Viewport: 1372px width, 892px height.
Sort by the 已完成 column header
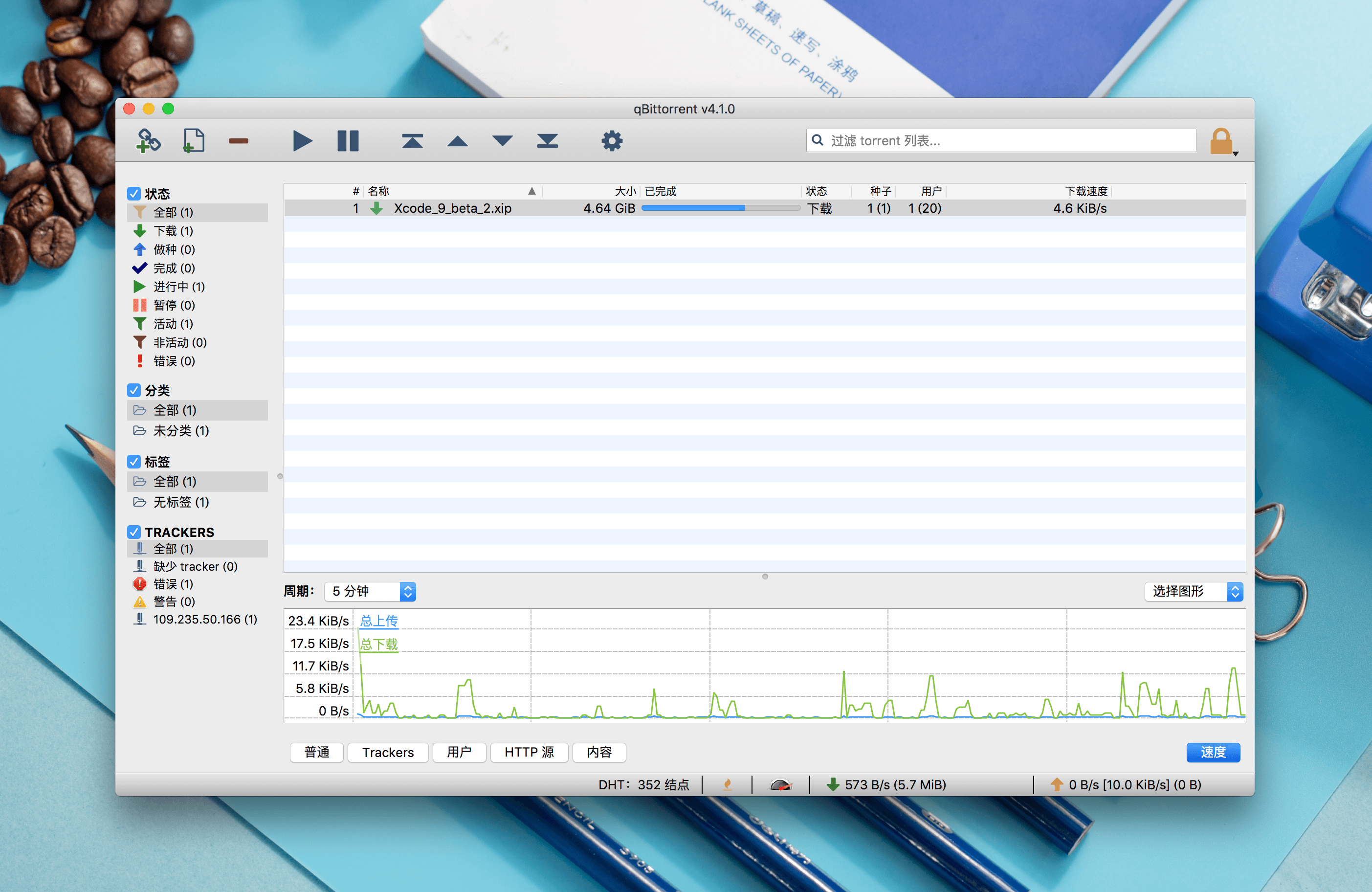721,191
